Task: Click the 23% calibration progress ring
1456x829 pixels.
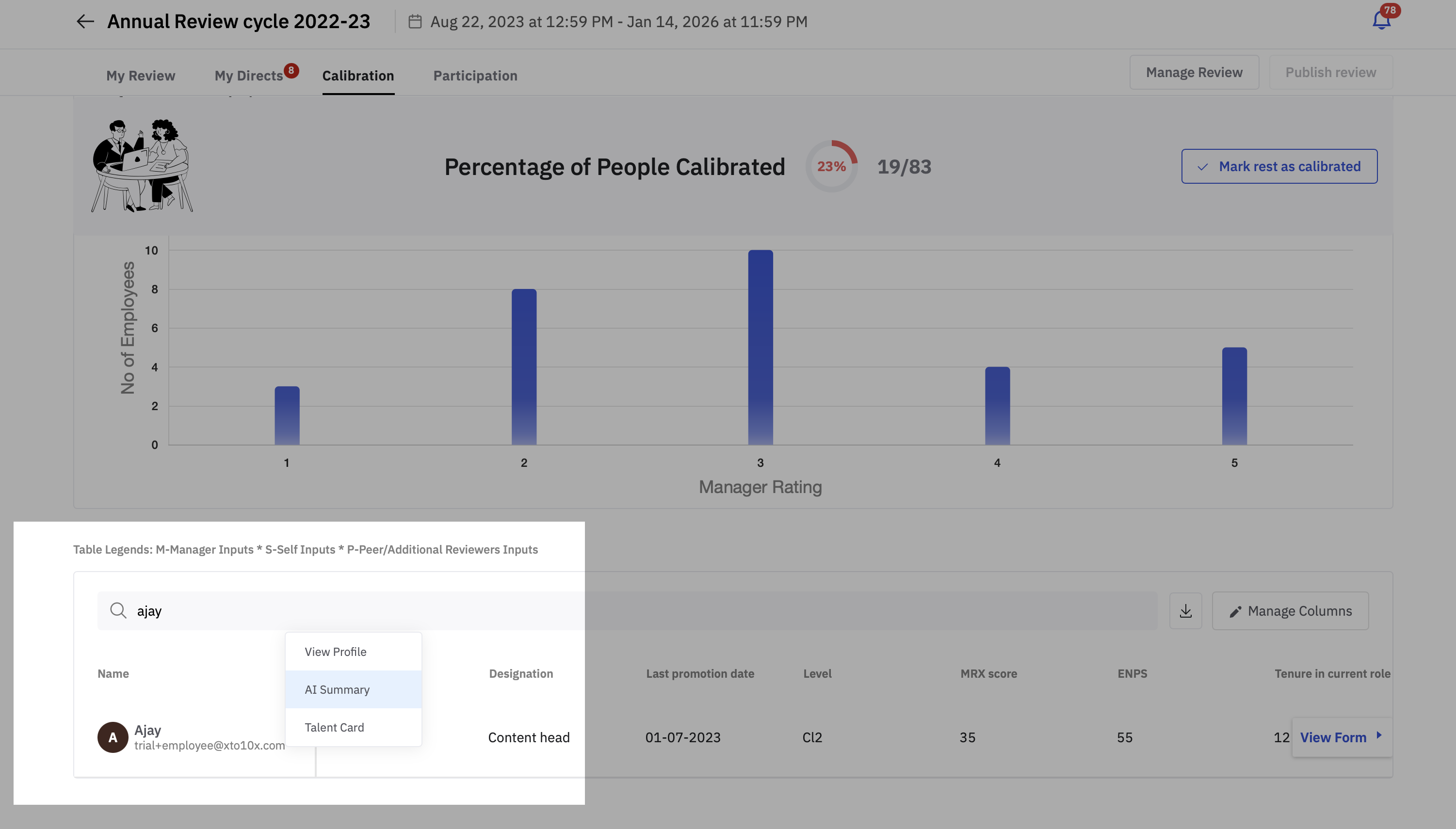Action: (831, 166)
